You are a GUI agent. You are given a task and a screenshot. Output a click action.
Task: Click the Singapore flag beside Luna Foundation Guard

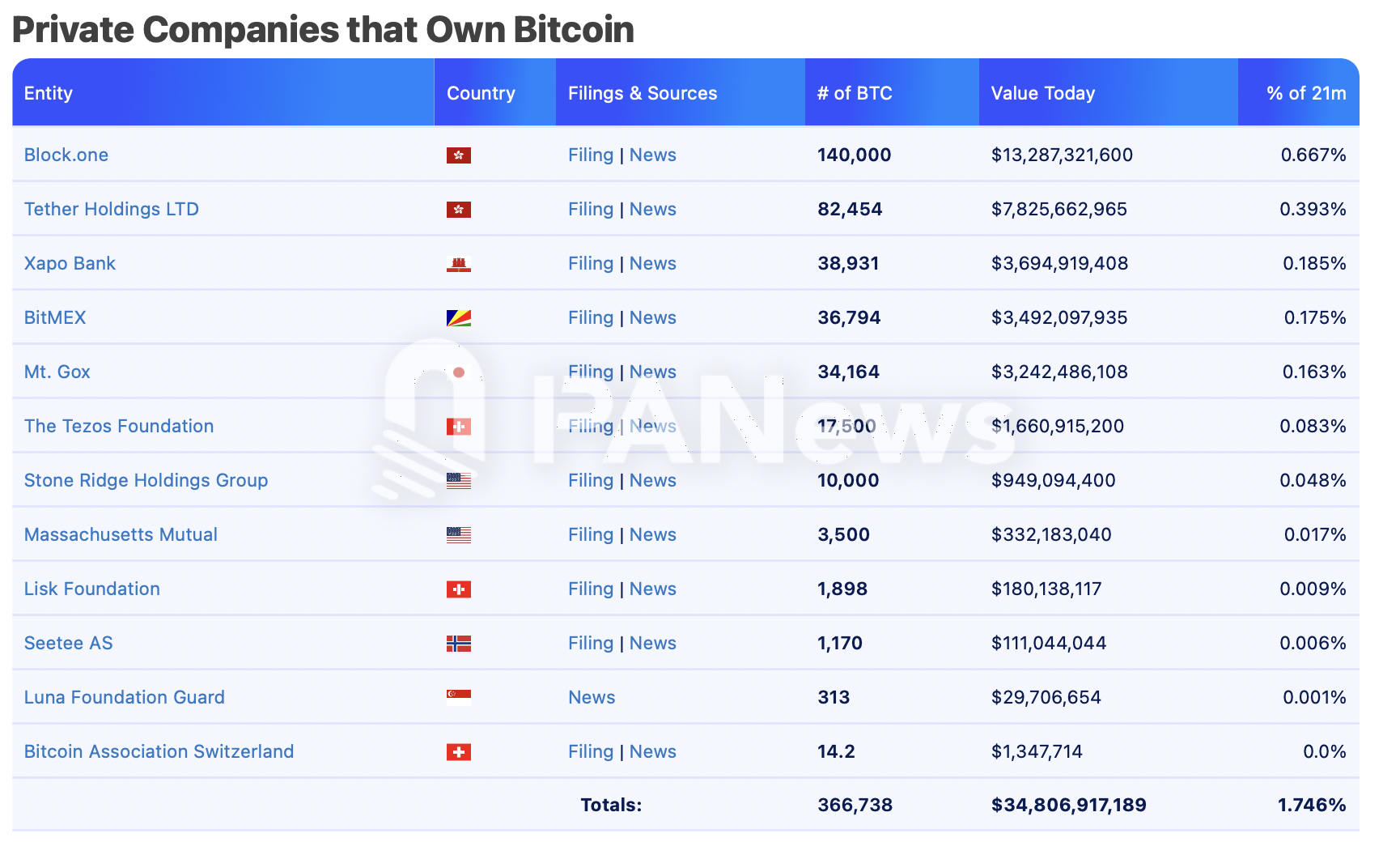458,697
